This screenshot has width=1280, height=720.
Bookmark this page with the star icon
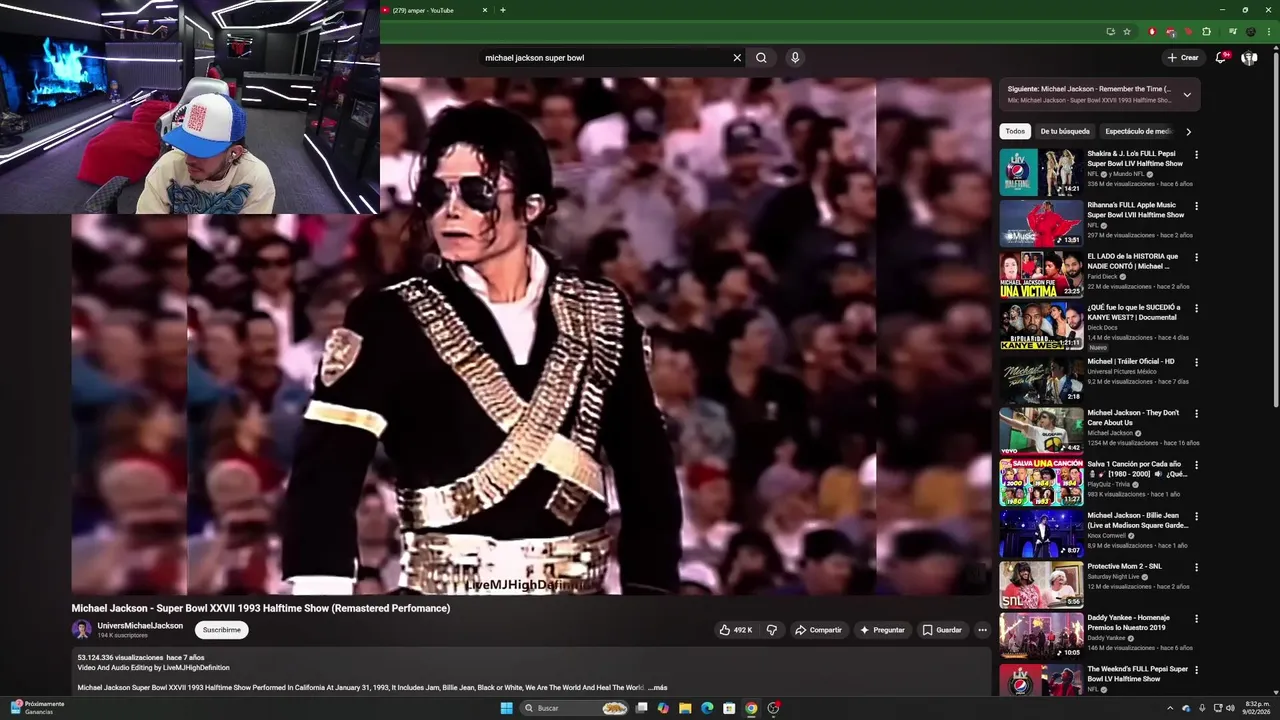pyautogui.click(x=1127, y=32)
